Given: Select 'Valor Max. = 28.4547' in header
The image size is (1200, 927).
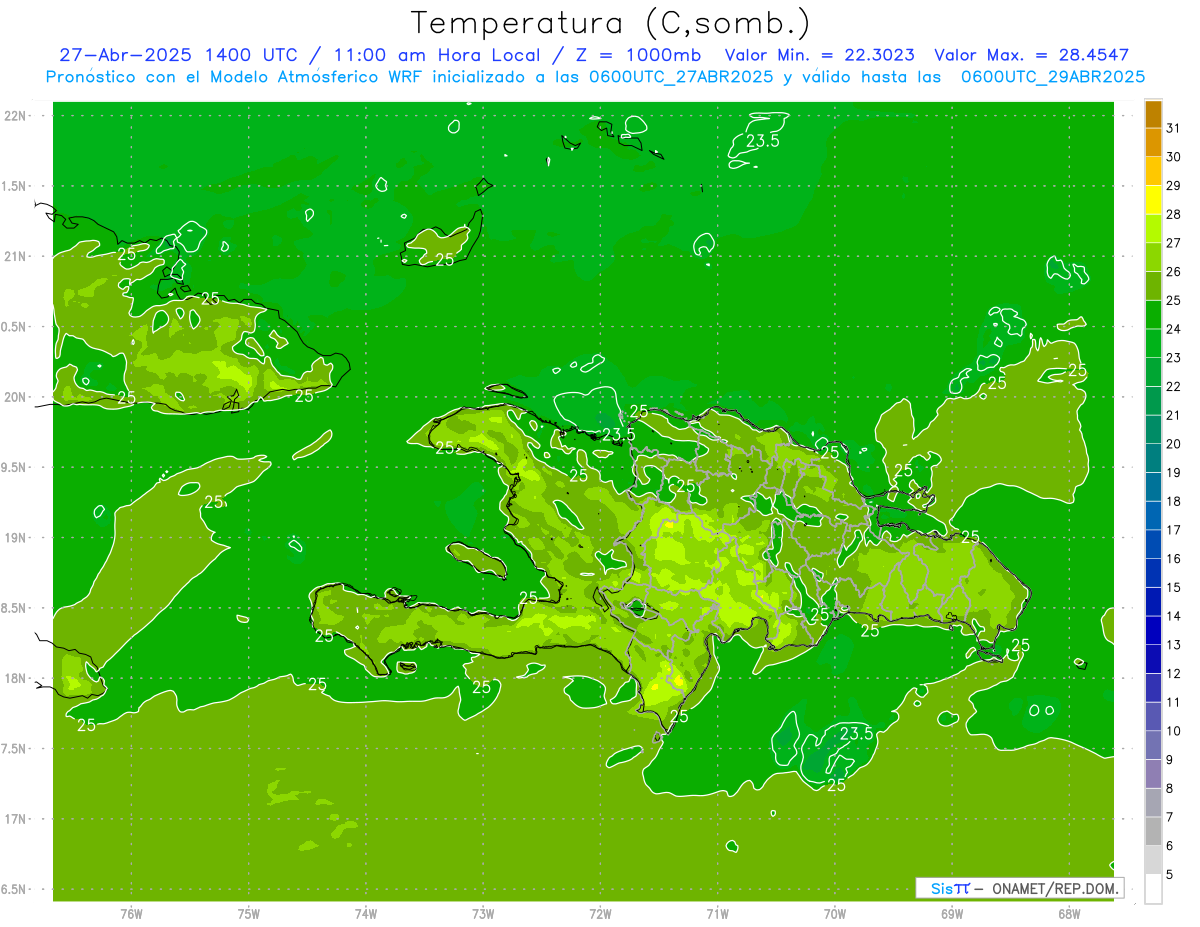Looking at the screenshot, I should click(x=1032, y=55).
